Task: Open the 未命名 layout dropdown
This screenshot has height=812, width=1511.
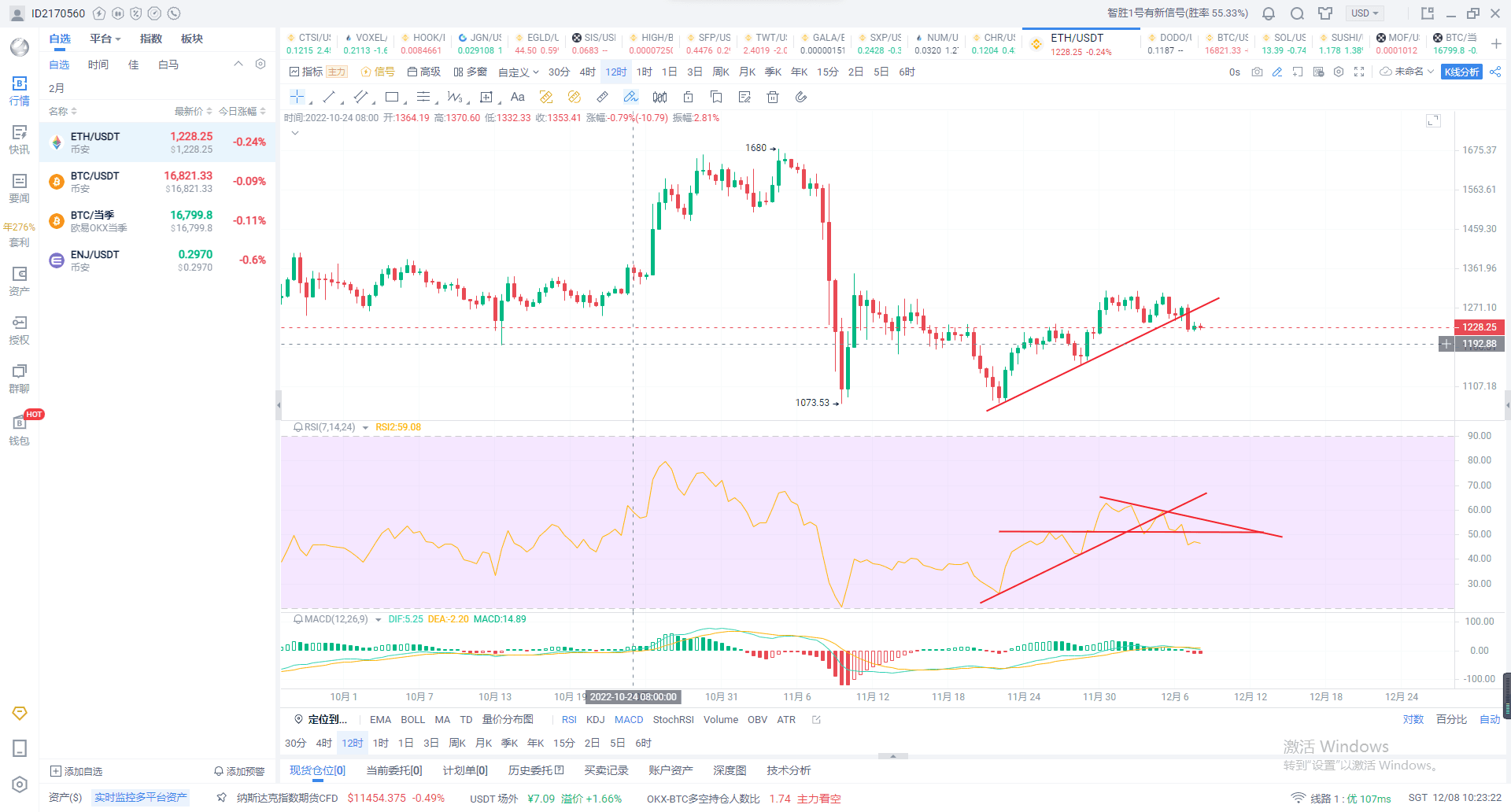Action: [1407, 72]
